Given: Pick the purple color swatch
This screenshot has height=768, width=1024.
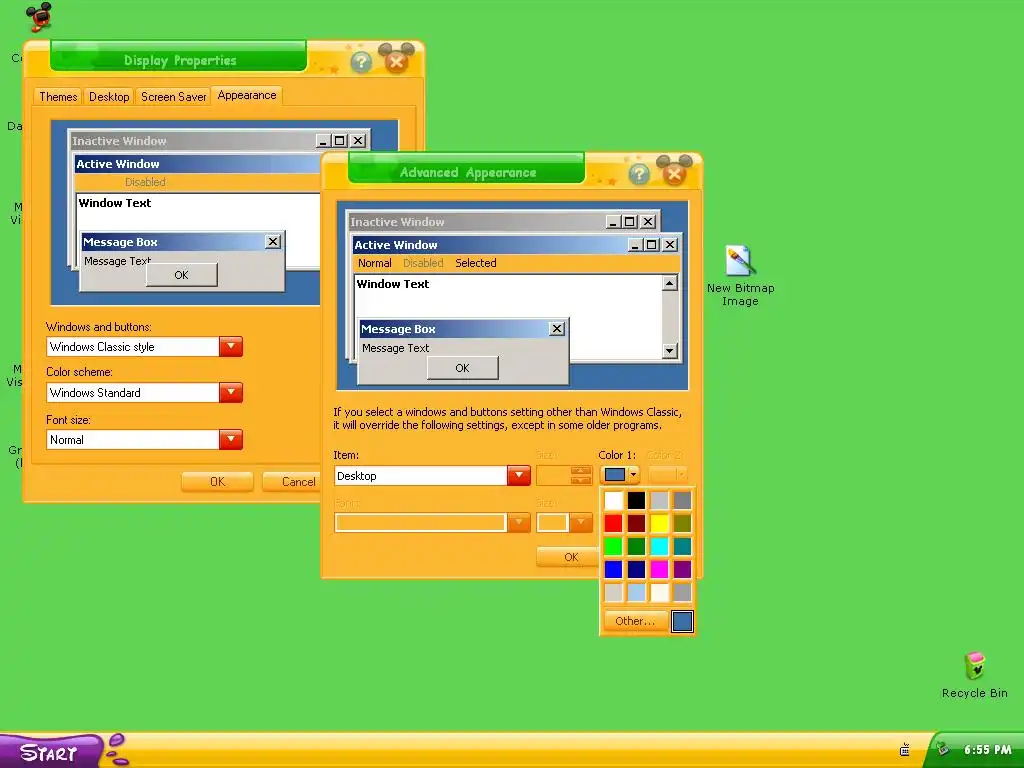Looking at the screenshot, I should coord(682,569).
